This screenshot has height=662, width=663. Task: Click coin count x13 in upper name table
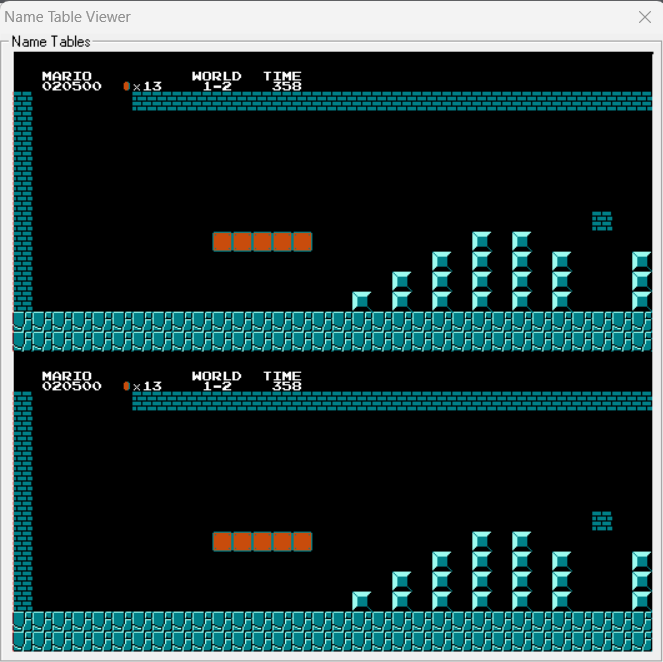click(x=147, y=86)
